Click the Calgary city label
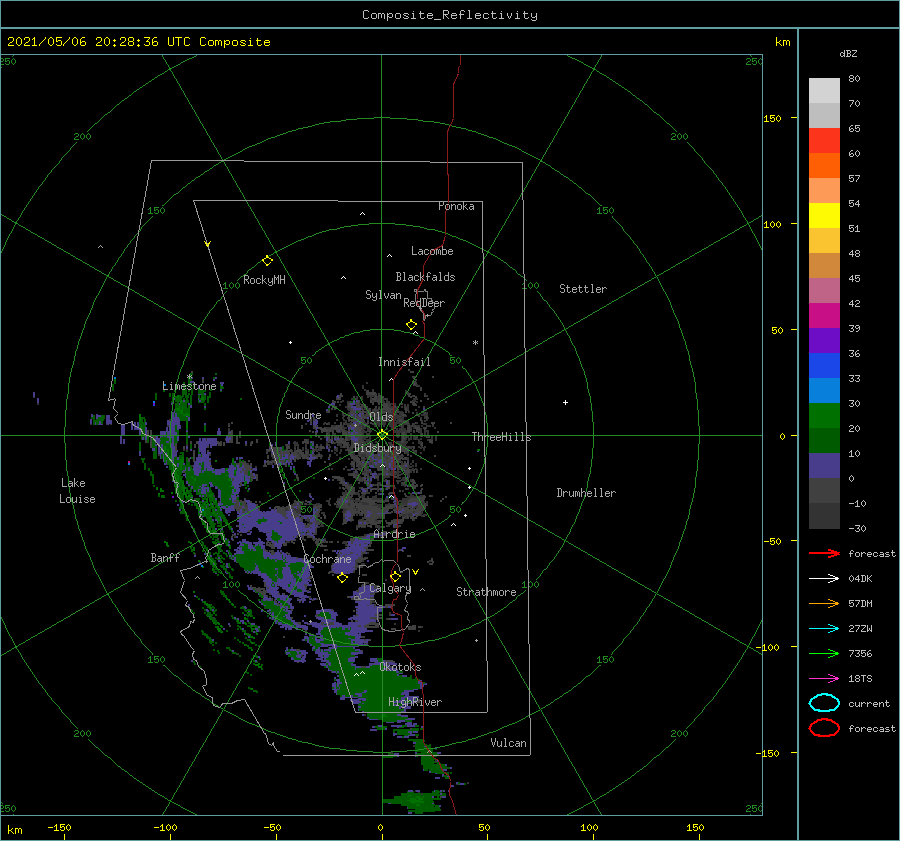This screenshot has width=900, height=841. pos(390,588)
